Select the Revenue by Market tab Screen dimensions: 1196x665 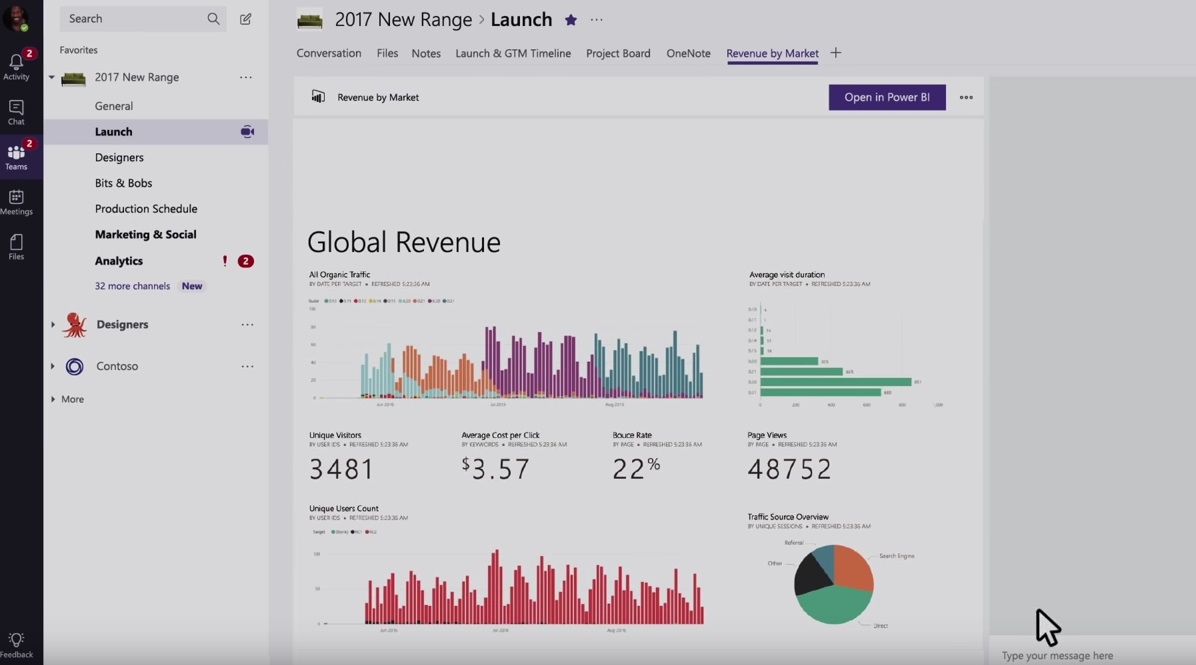pos(772,53)
